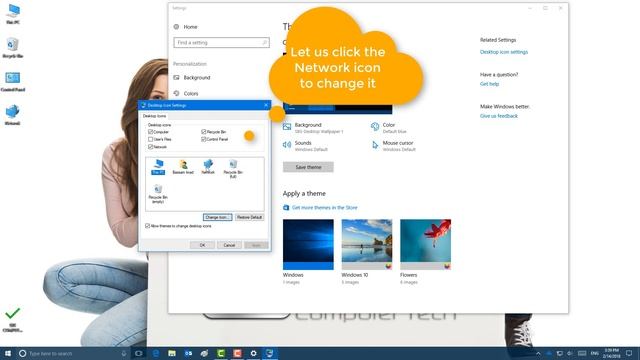The width and height of the screenshot is (640, 360).
Task: Click the Find a setting search field
Action: (221, 42)
